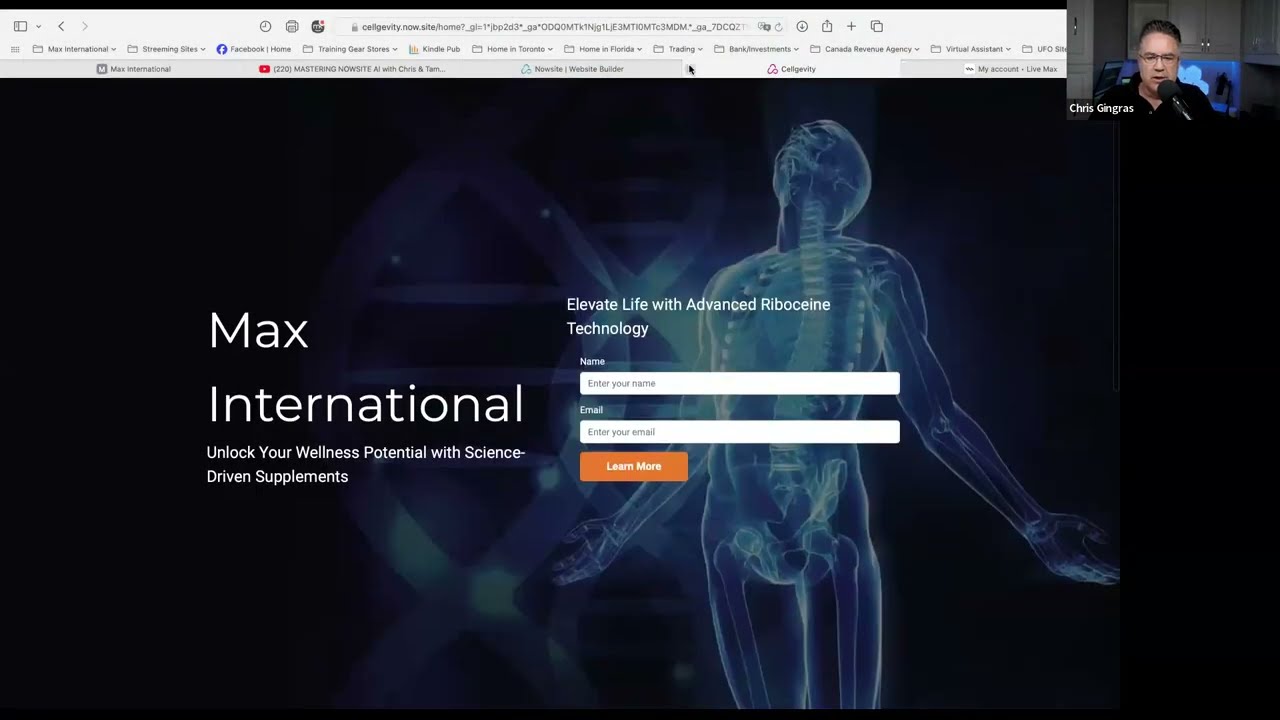Screen dimensions: 1280x720
Task: Click the Max International page heading
Action: point(365,367)
